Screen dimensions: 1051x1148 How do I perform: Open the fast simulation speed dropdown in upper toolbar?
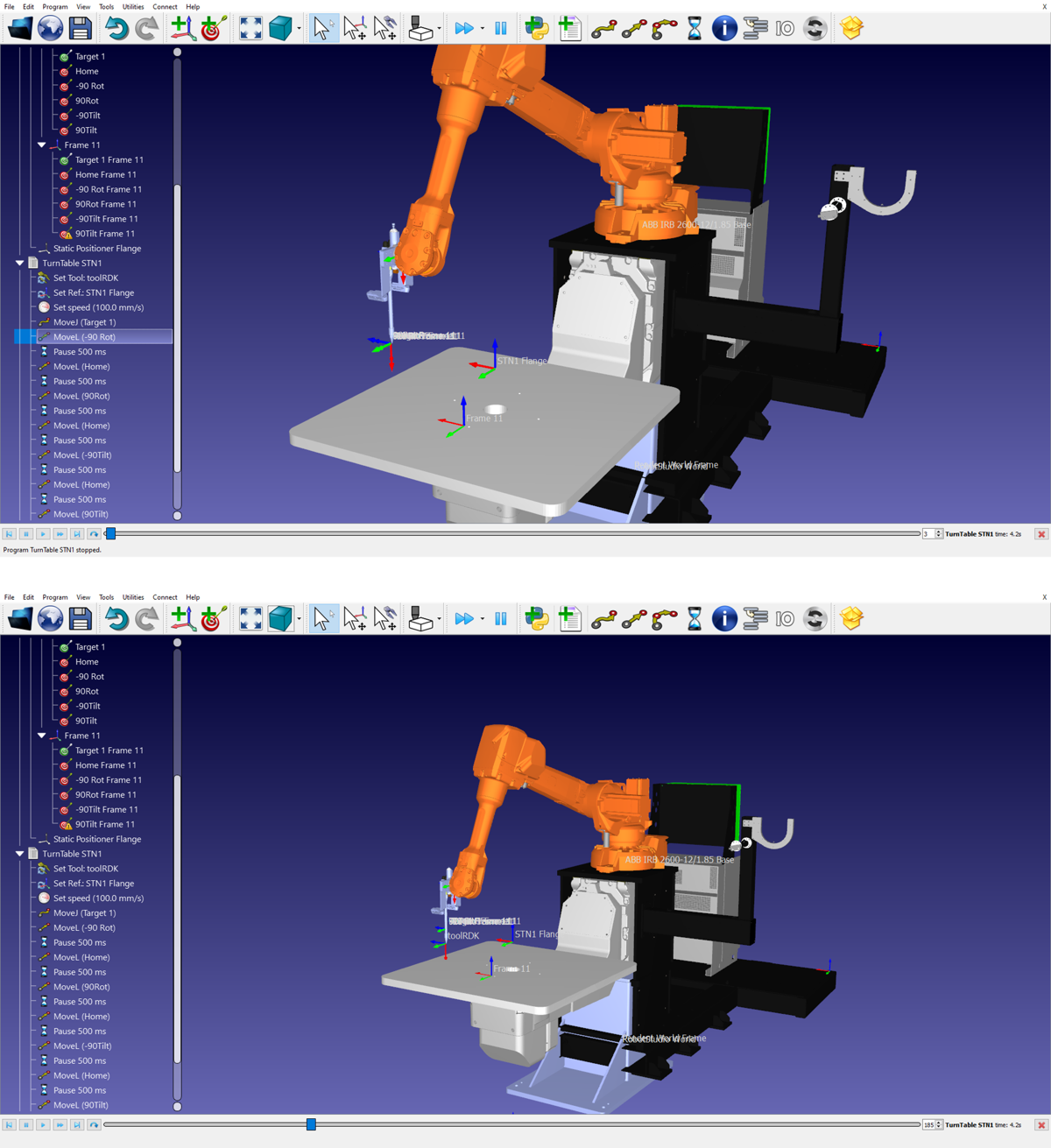[482, 29]
